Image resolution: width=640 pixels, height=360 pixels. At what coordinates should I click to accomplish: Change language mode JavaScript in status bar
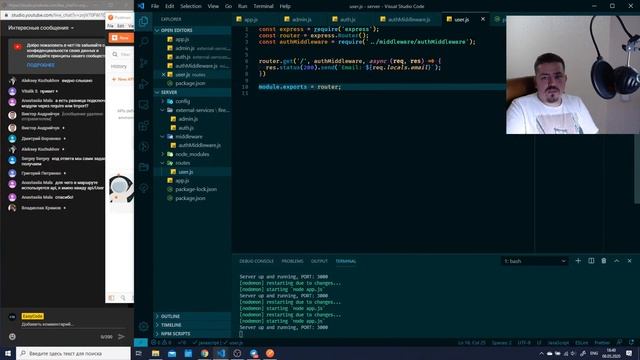558,343
